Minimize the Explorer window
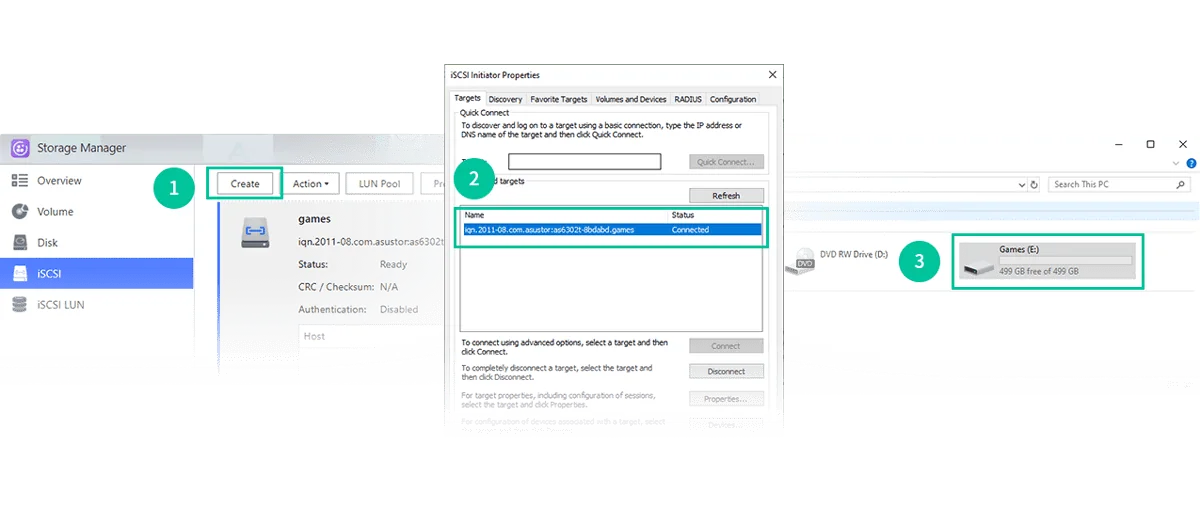The height and width of the screenshot is (508, 1200). tap(1118, 145)
